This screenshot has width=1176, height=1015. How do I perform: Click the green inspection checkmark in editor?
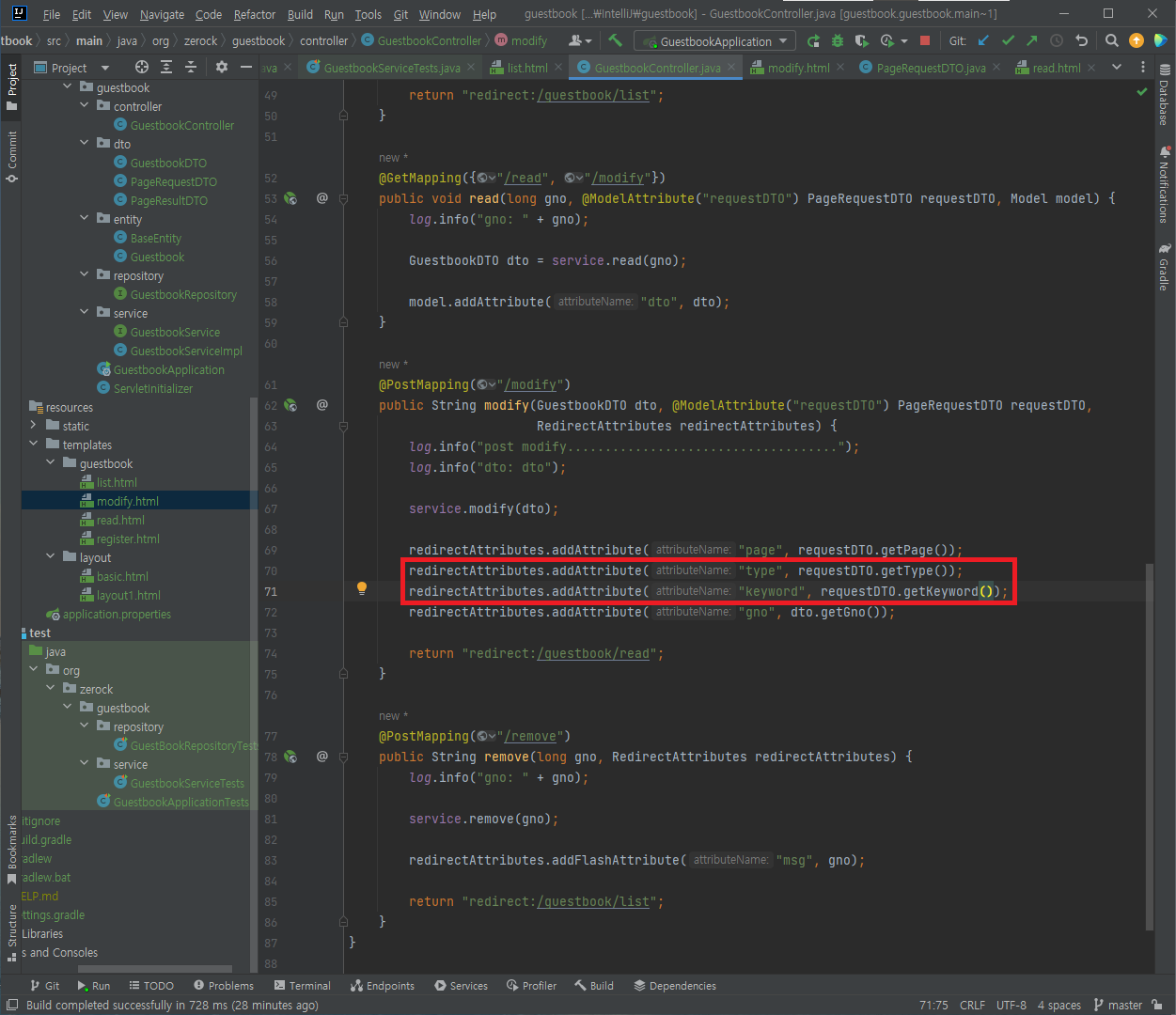click(x=1142, y=92)
